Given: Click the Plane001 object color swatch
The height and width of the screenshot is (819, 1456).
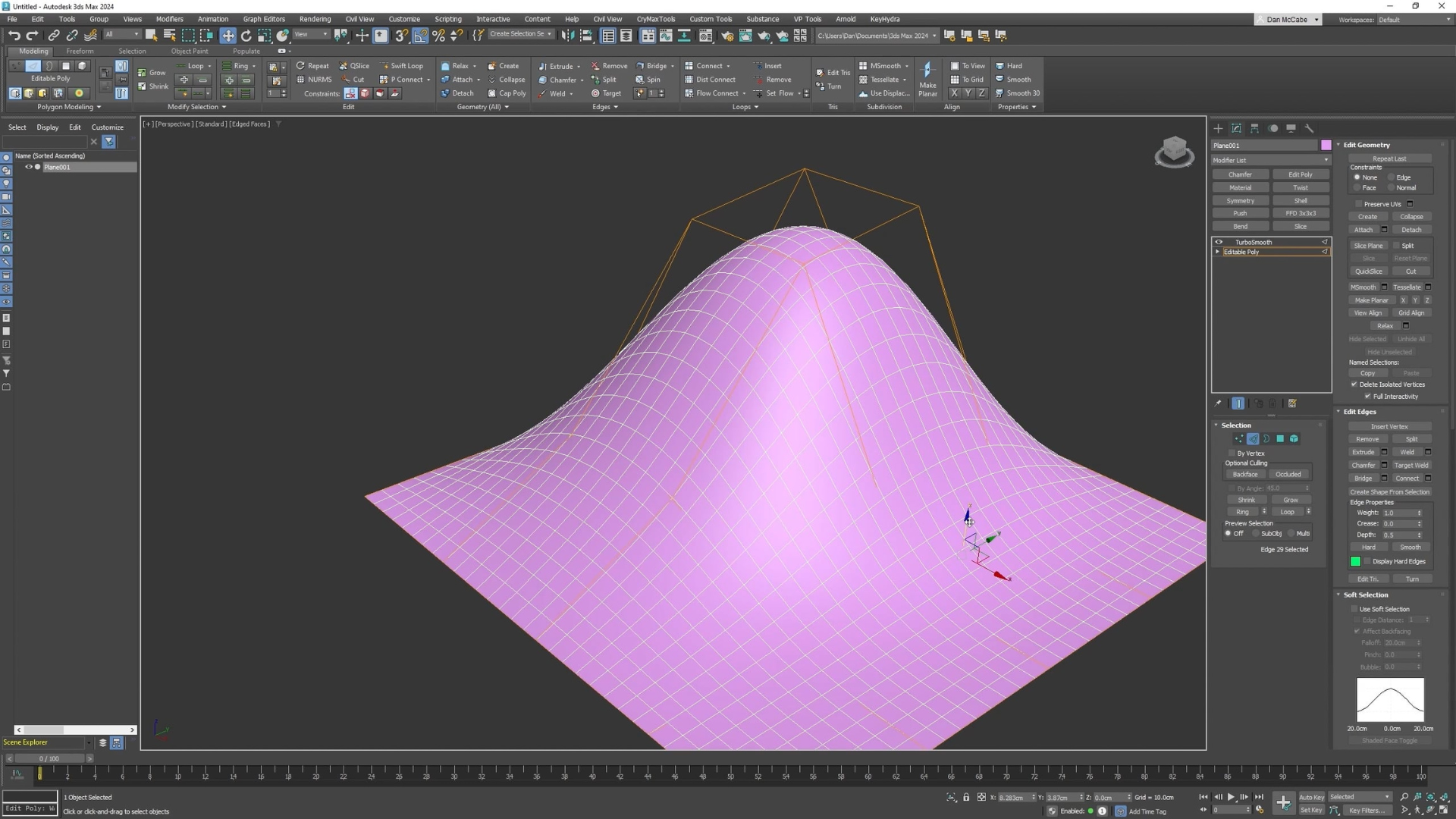Looking at the screenshot, I should (x=1326, y=145).
